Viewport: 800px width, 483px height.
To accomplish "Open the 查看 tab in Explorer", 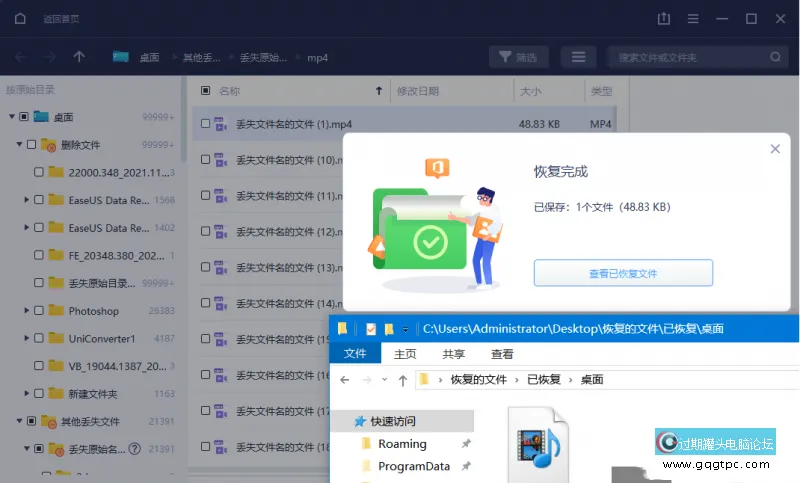I will pyautogui.click(x=502, y=354).
